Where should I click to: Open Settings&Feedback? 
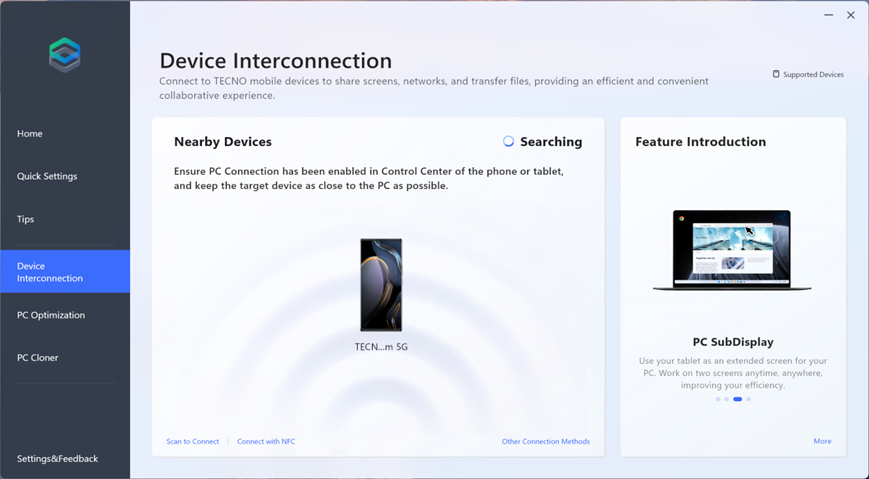[x=58, y=459]
